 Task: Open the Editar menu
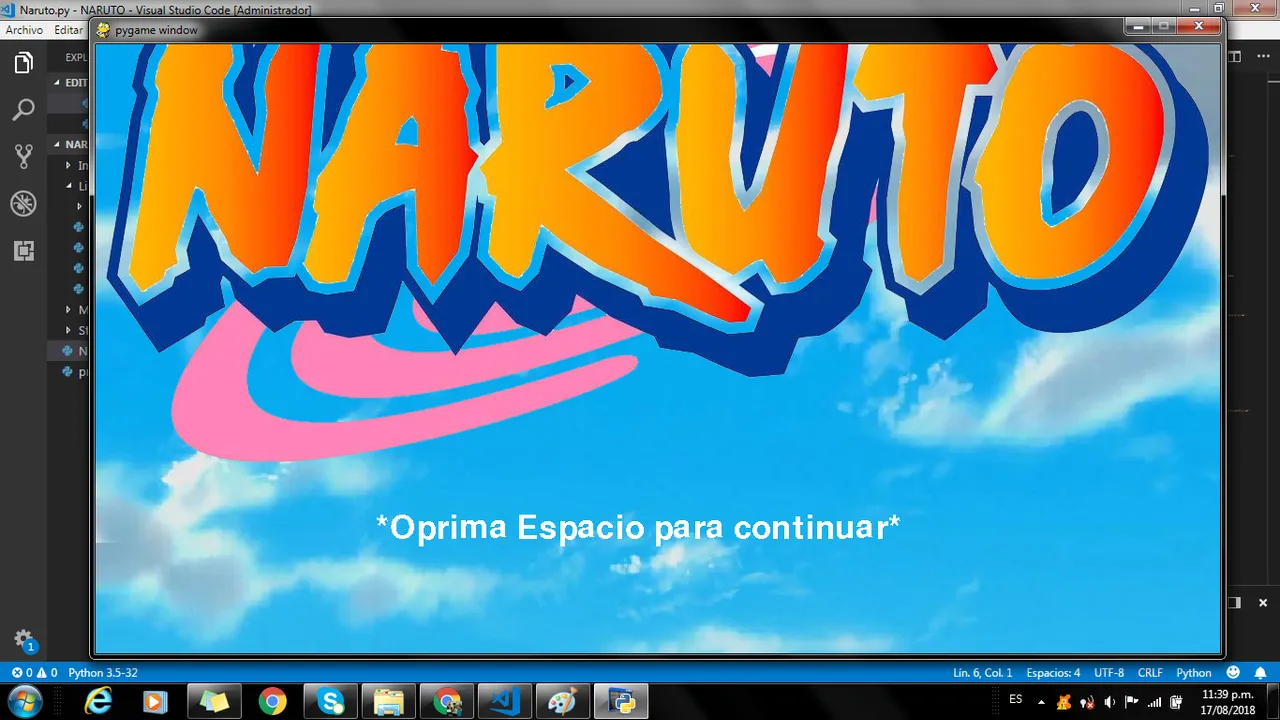click(68, 30)
